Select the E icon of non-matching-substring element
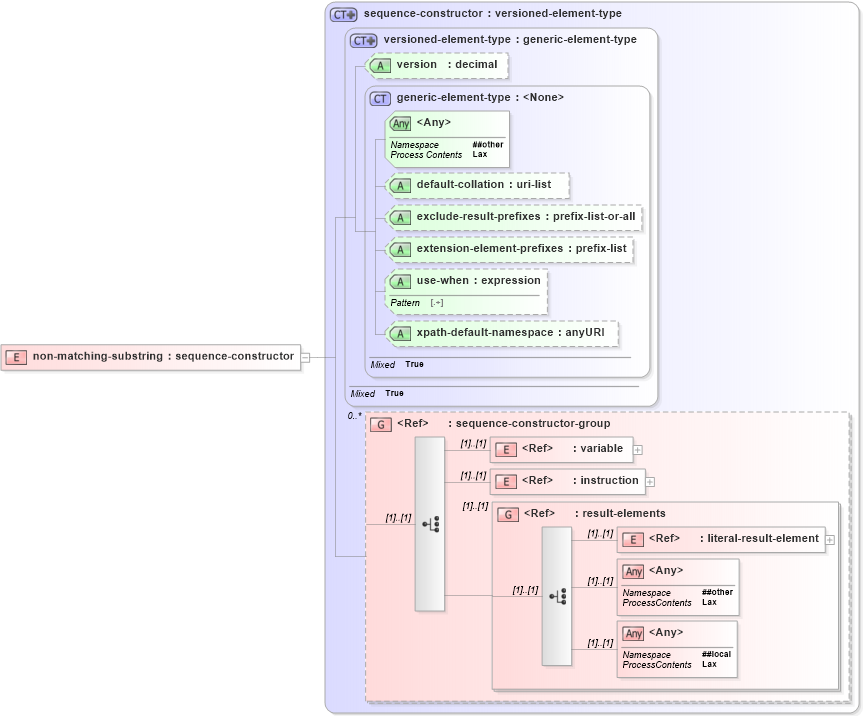The height and width of the screenshot is (716, 863). pos(16,356)
